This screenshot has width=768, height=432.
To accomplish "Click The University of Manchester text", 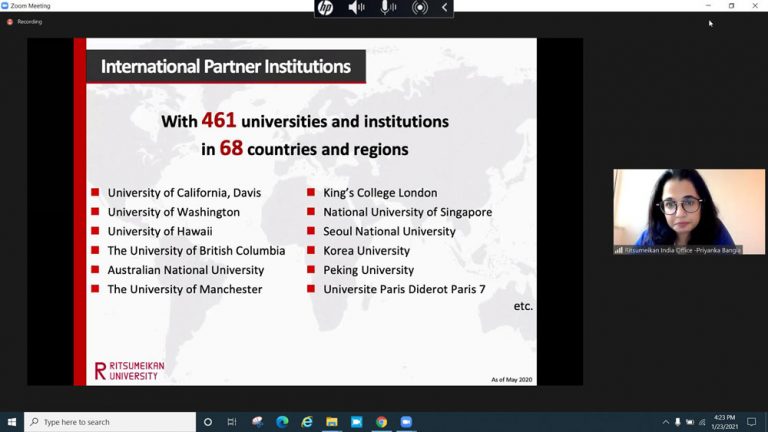I will pyautogui.click(x=185, y=289).
